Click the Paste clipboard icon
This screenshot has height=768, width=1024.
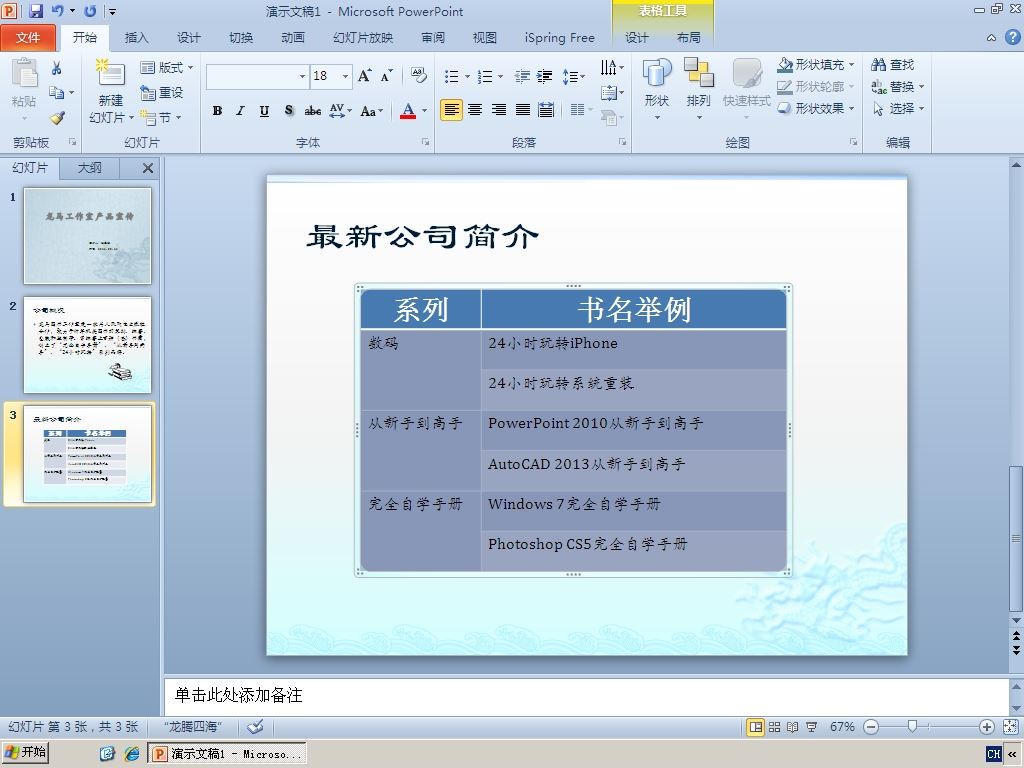click(x=24, y=73)
